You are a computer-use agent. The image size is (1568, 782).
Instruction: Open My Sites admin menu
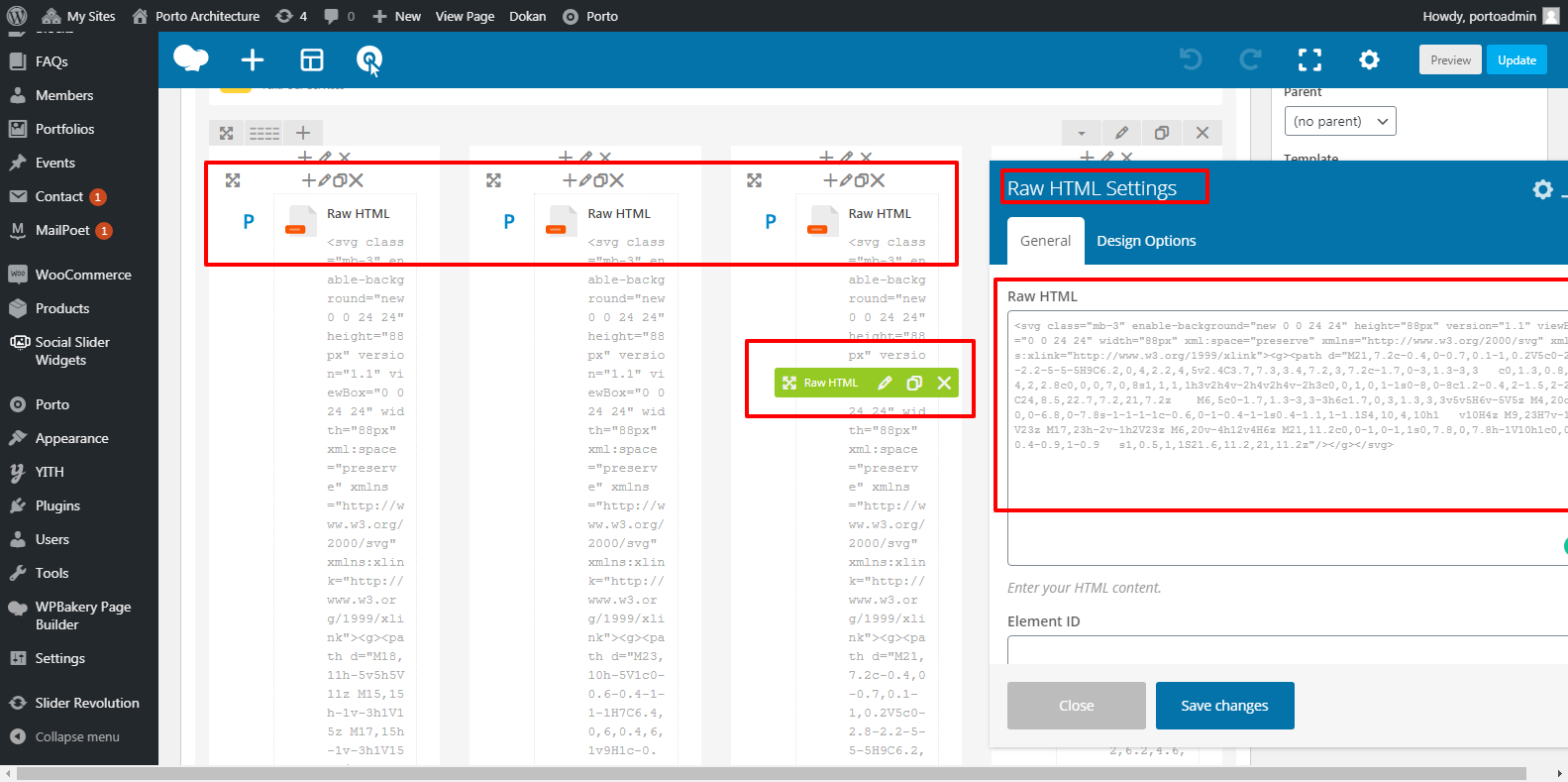[79, 16]
